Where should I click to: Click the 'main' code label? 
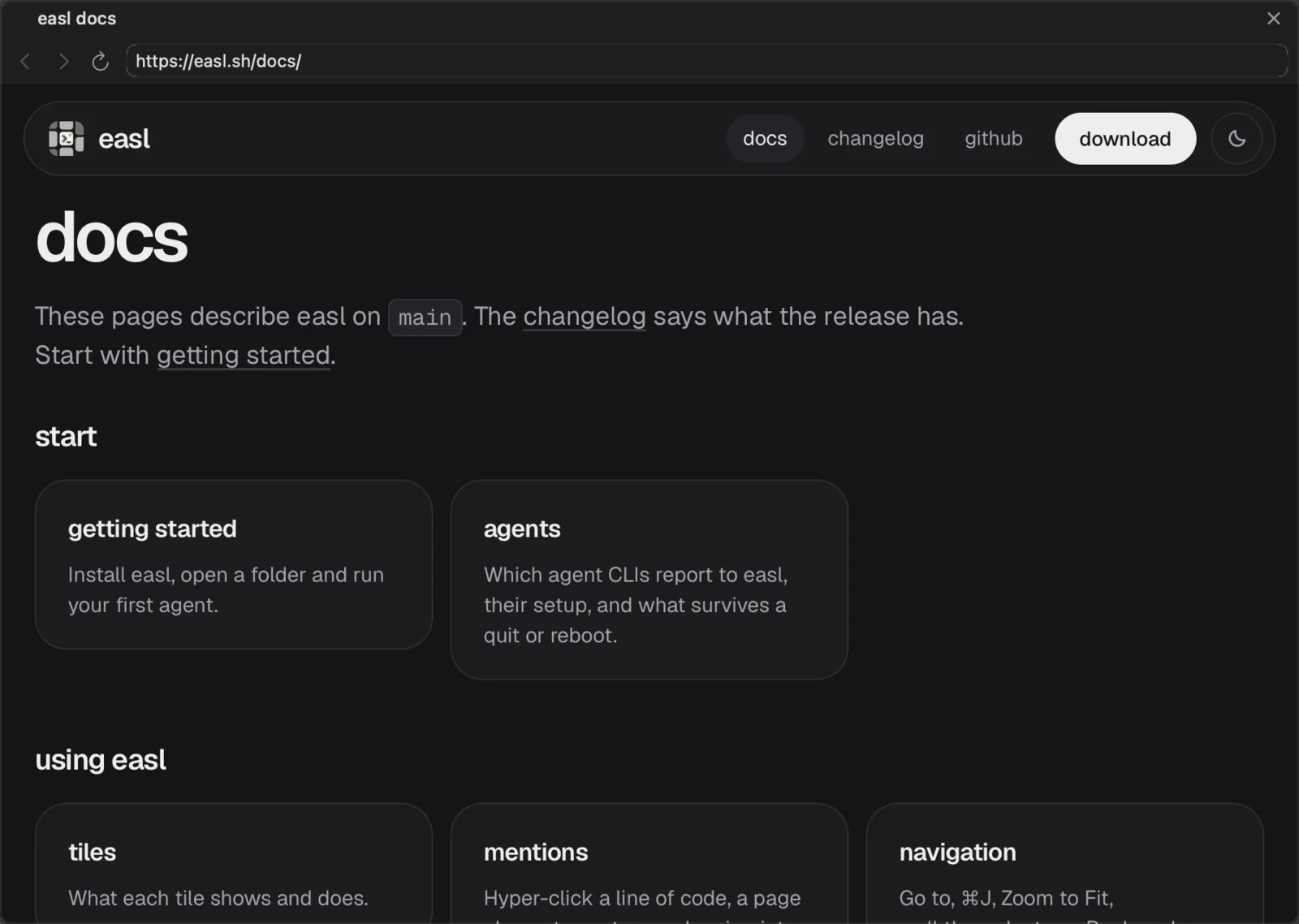tap(425, 317)
